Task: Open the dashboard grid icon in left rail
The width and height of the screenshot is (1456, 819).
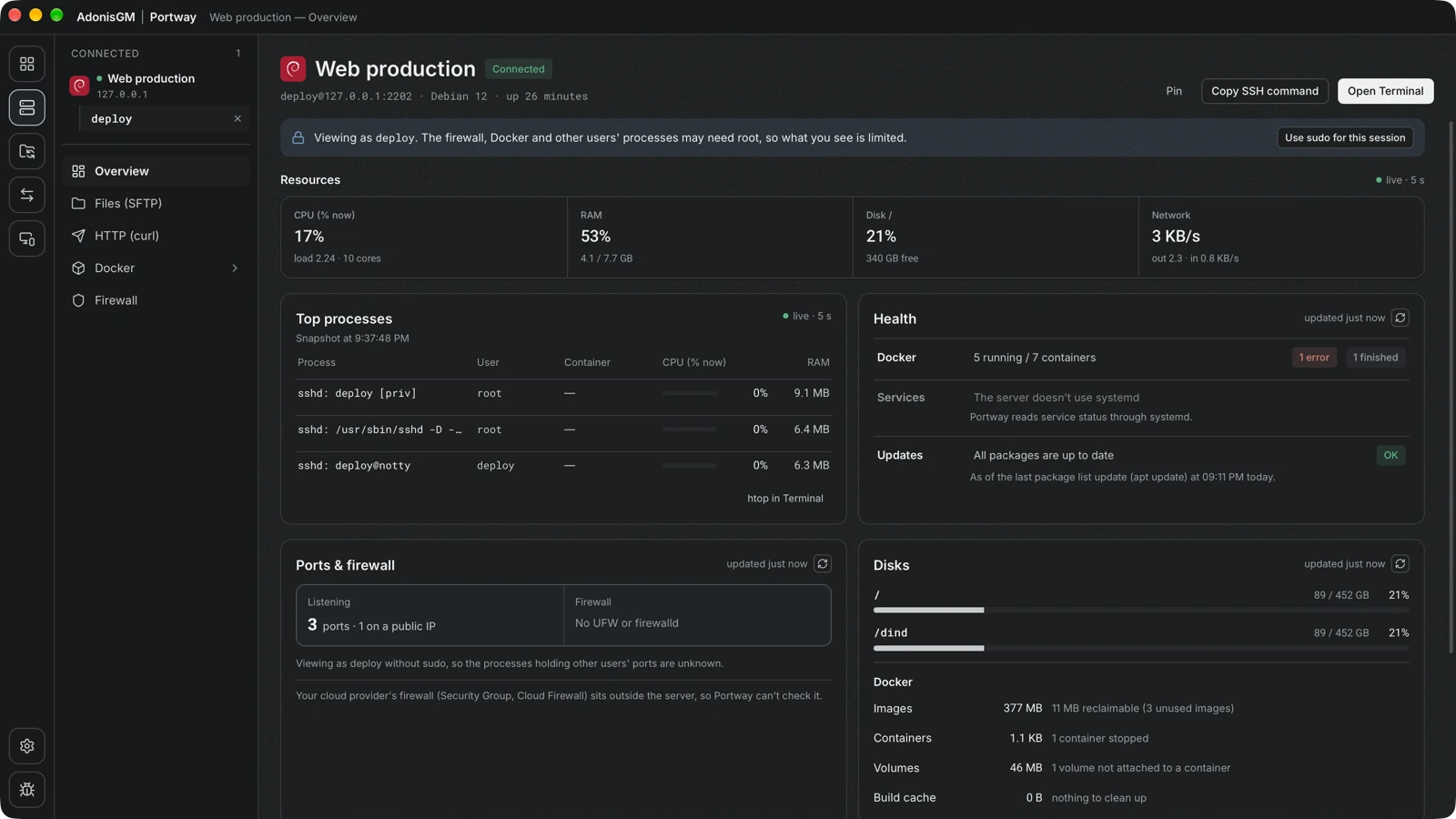Action: pyautogui.click(x=27, y=64)
